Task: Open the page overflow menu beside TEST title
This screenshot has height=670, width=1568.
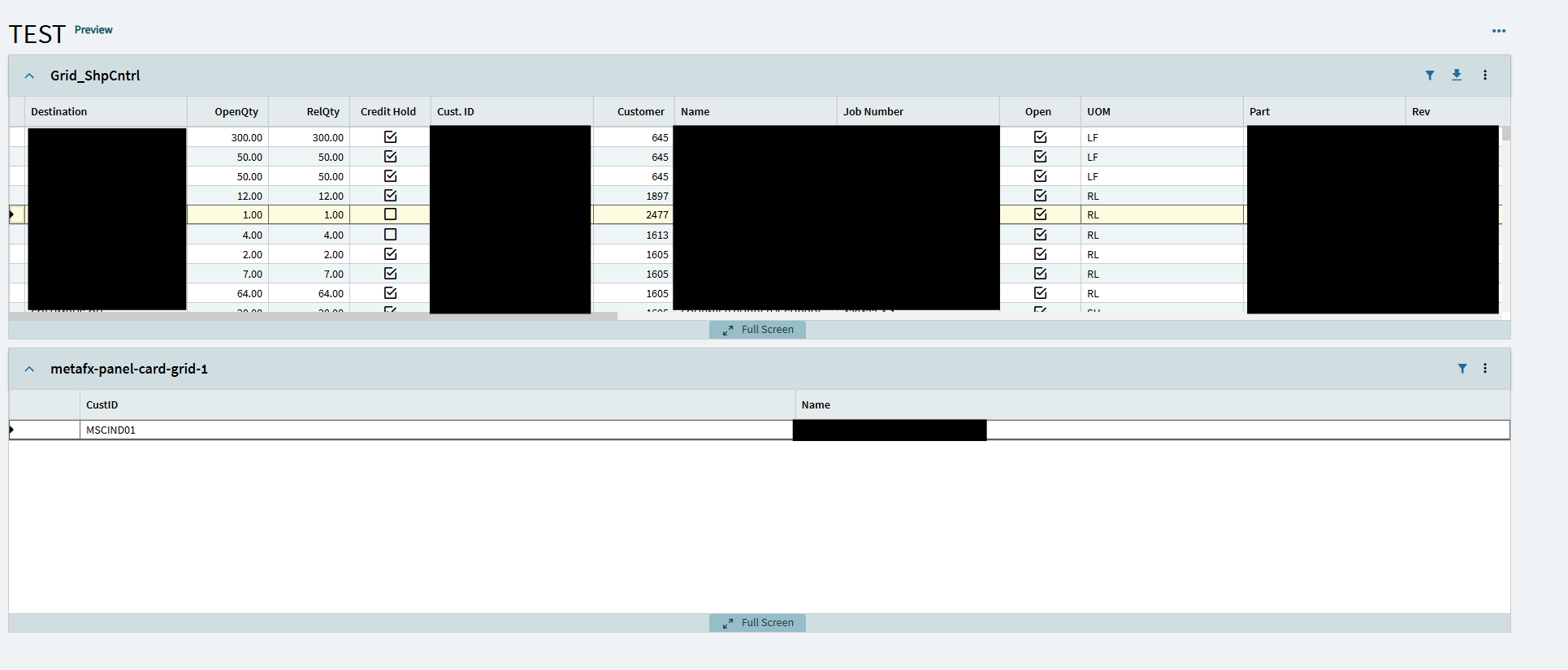Action: (x=1499, y=31)
